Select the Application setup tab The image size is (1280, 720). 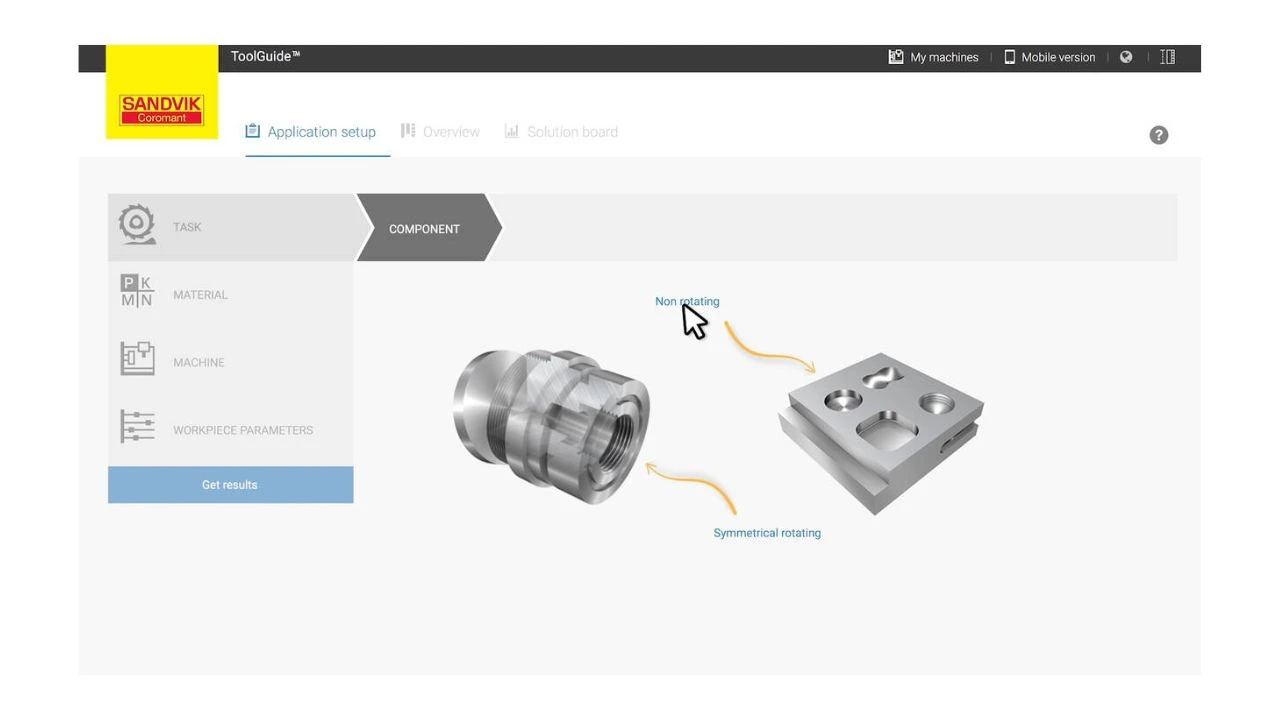[311, 132]
